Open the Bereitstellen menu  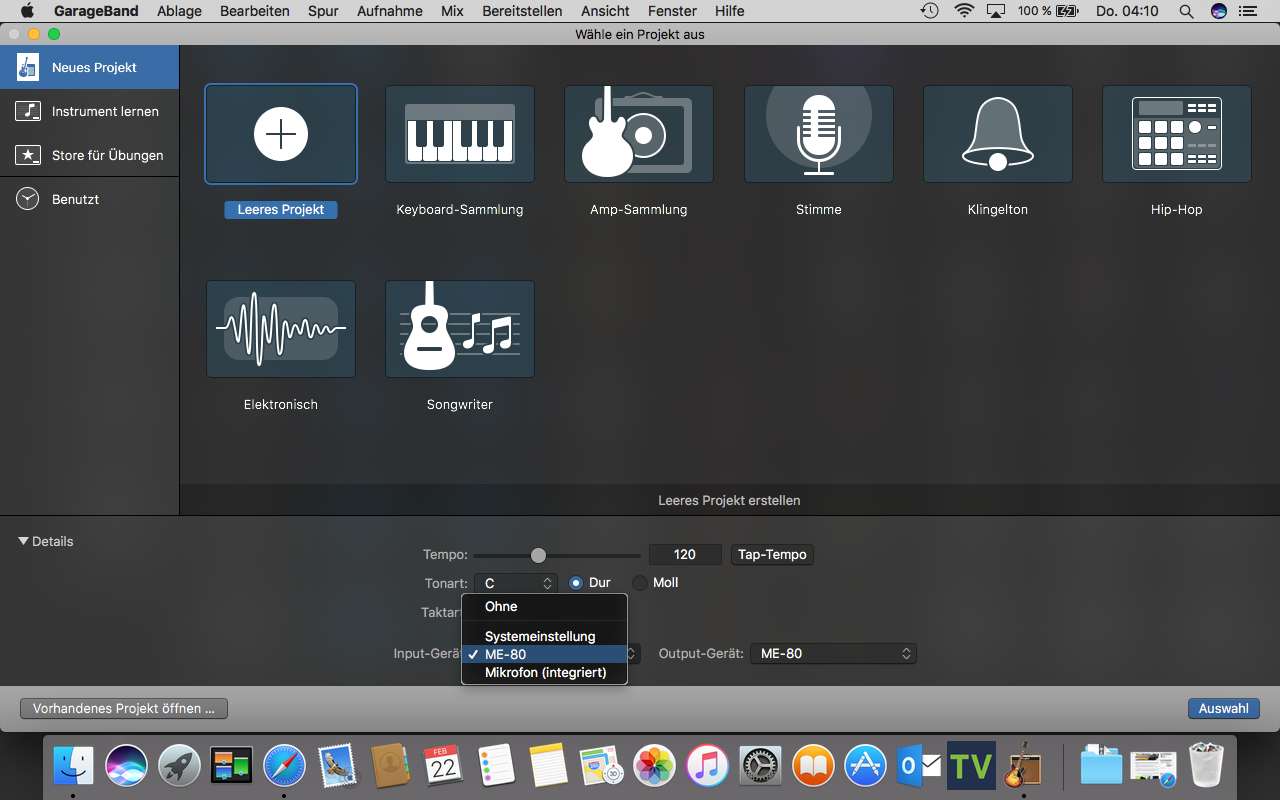click(522, 11)
